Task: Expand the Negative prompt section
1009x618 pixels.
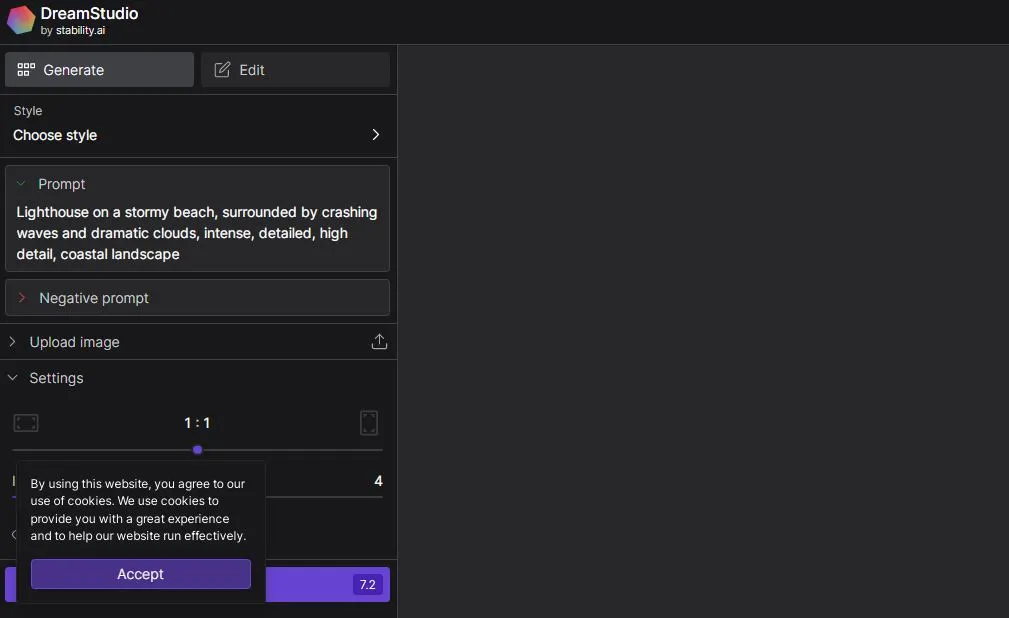Action: [x=197, y=297]
